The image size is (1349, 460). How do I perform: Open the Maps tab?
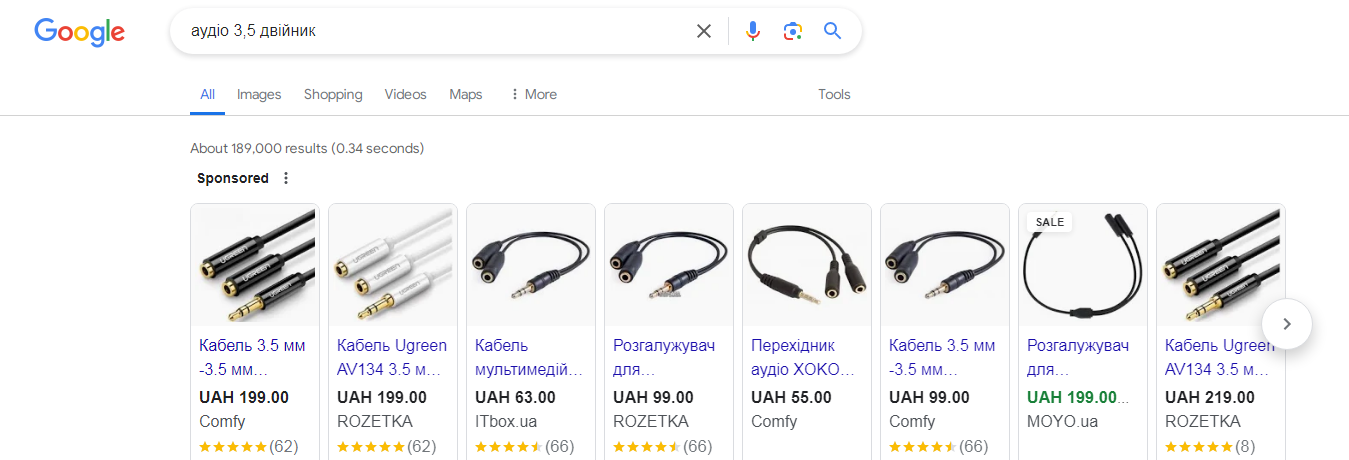pos(466,94)
